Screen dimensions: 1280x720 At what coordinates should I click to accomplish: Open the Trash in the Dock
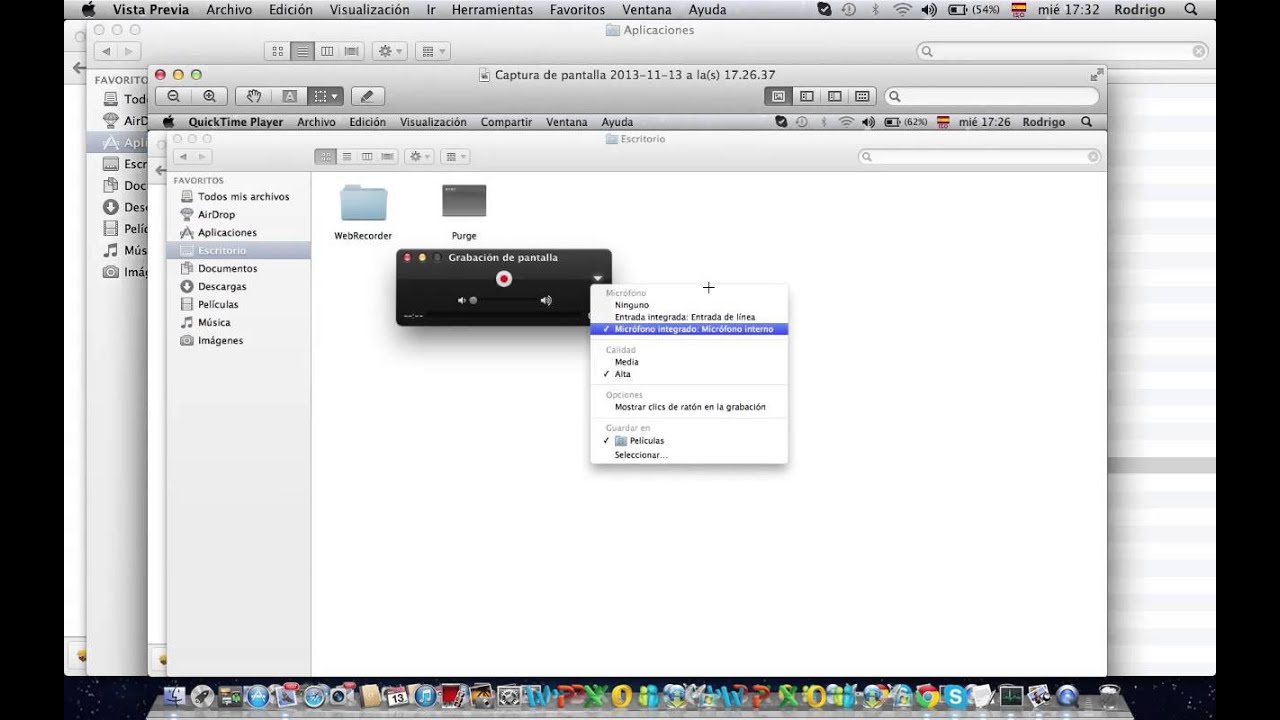[1110, 696]
